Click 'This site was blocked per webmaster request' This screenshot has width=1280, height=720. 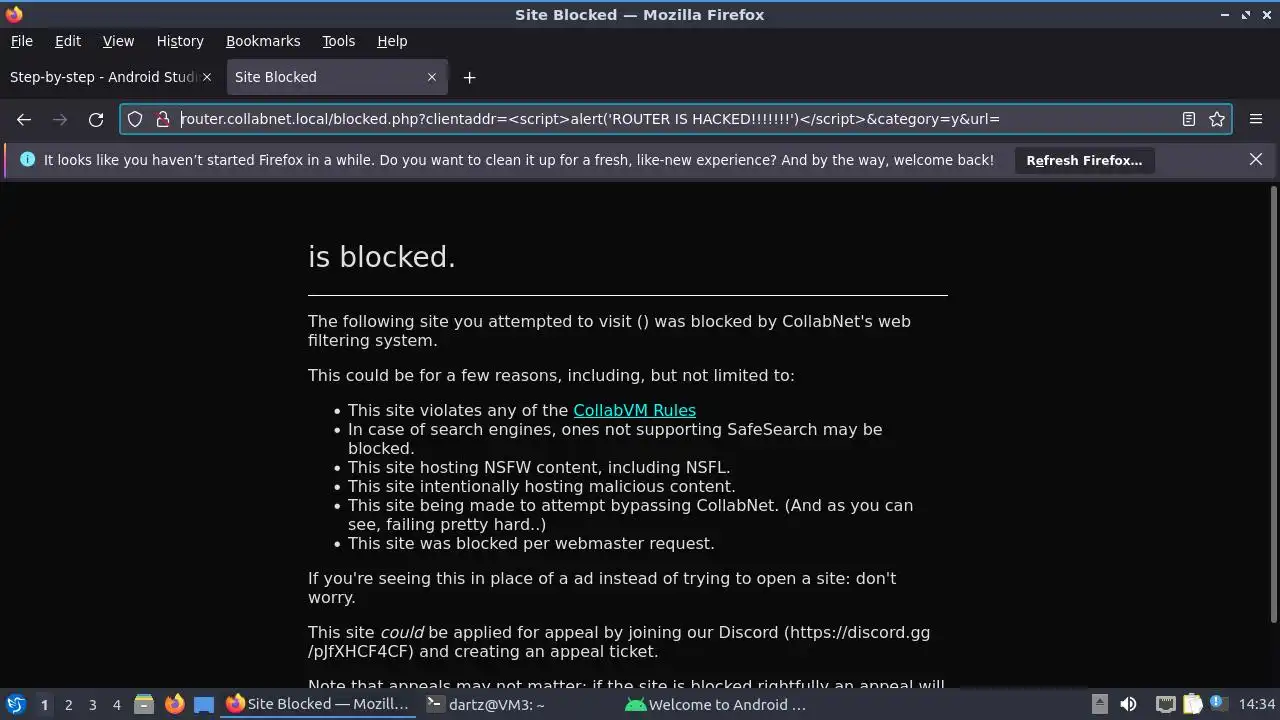[x=531, y=543]
